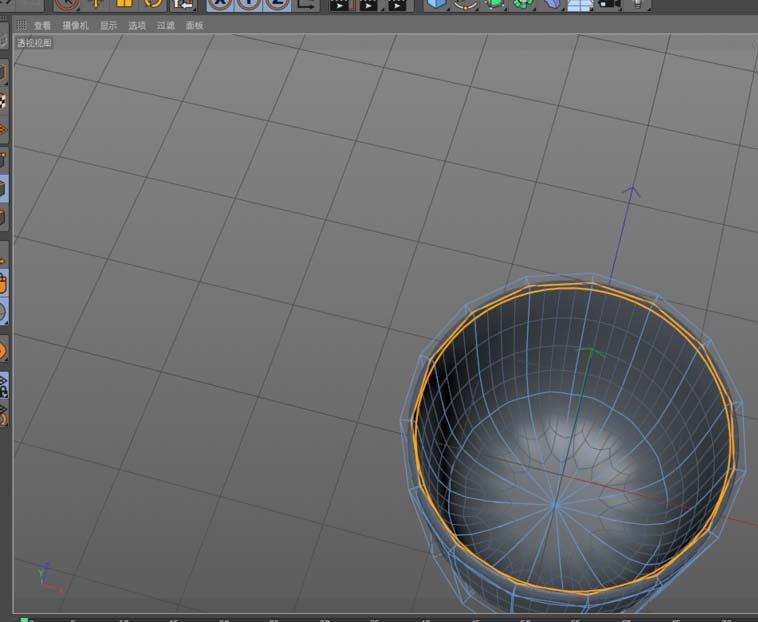The height and width of the screenshot is (622, 758).
Task: Click the blue Z-axis arrow handle
Action: pos(631,189)
